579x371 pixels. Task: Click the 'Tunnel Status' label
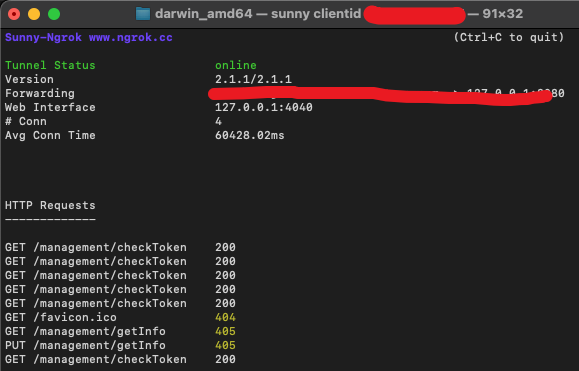coord(50,65)
